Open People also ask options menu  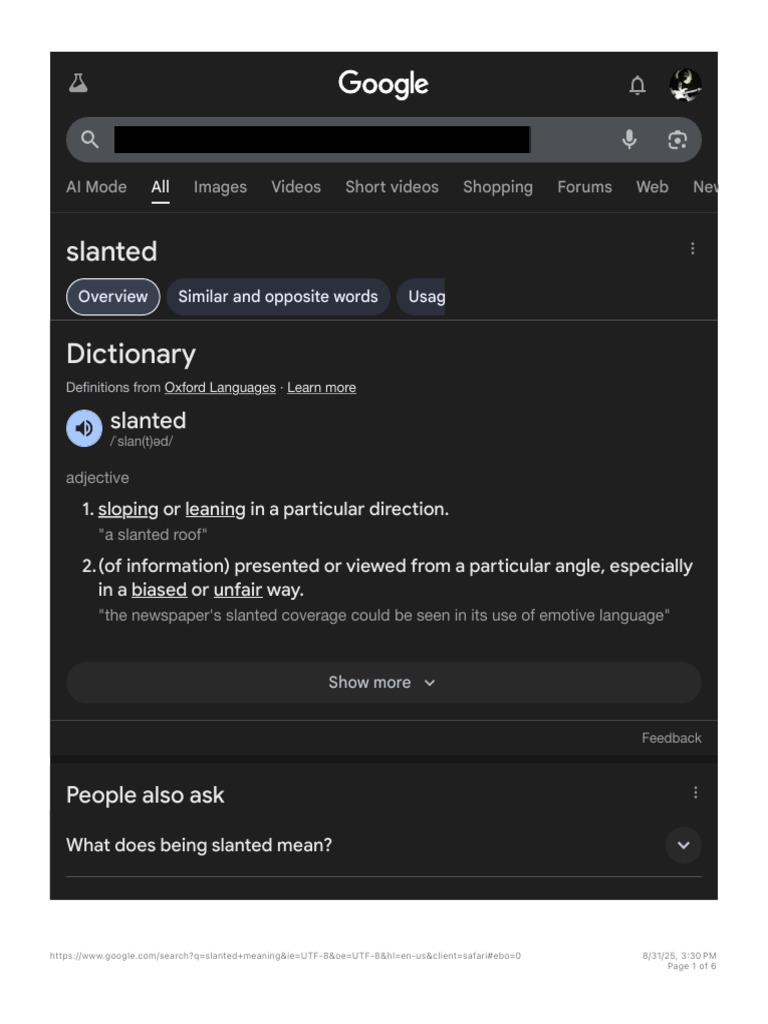coord(695,793)
